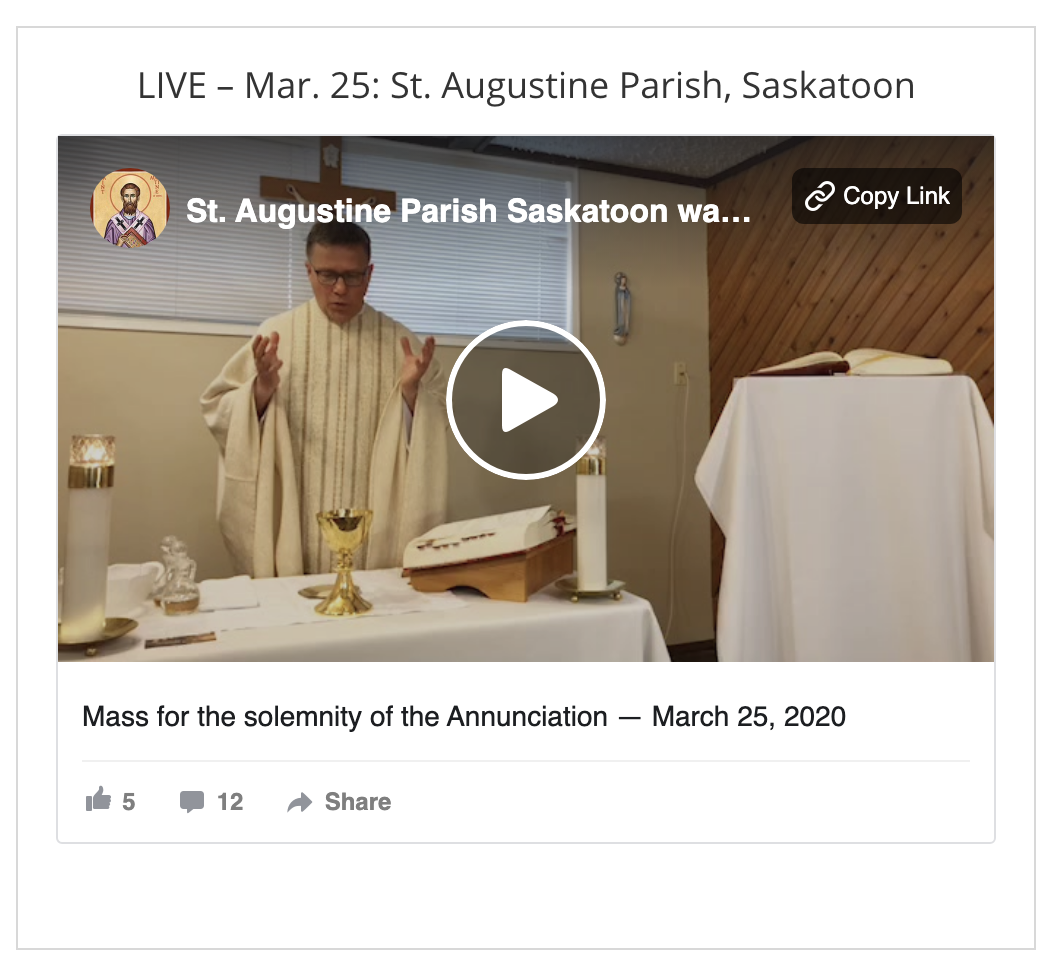Like the post with thumbs-up icon
The height and width of the screenshot is (964, 1054).
[98, 800]
